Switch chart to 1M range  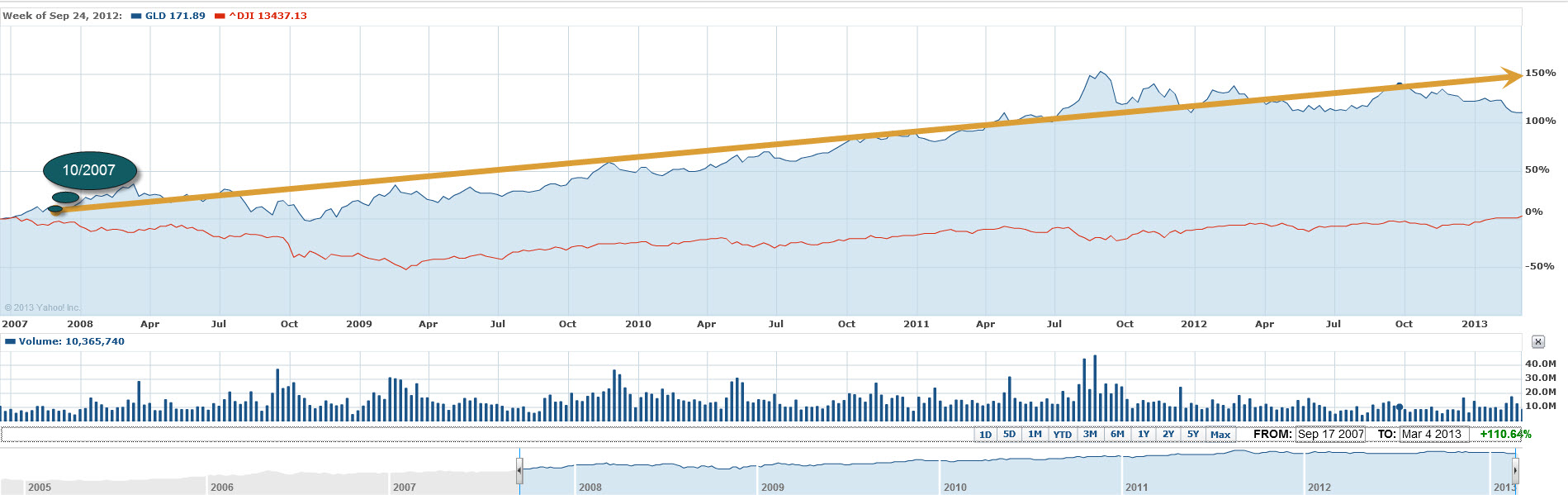pos(1035,434)
